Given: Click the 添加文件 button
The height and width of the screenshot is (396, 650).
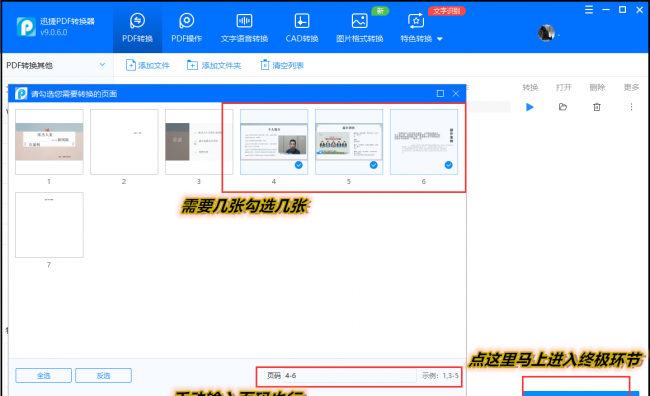Looking at the screenshot, I should 148,65.
